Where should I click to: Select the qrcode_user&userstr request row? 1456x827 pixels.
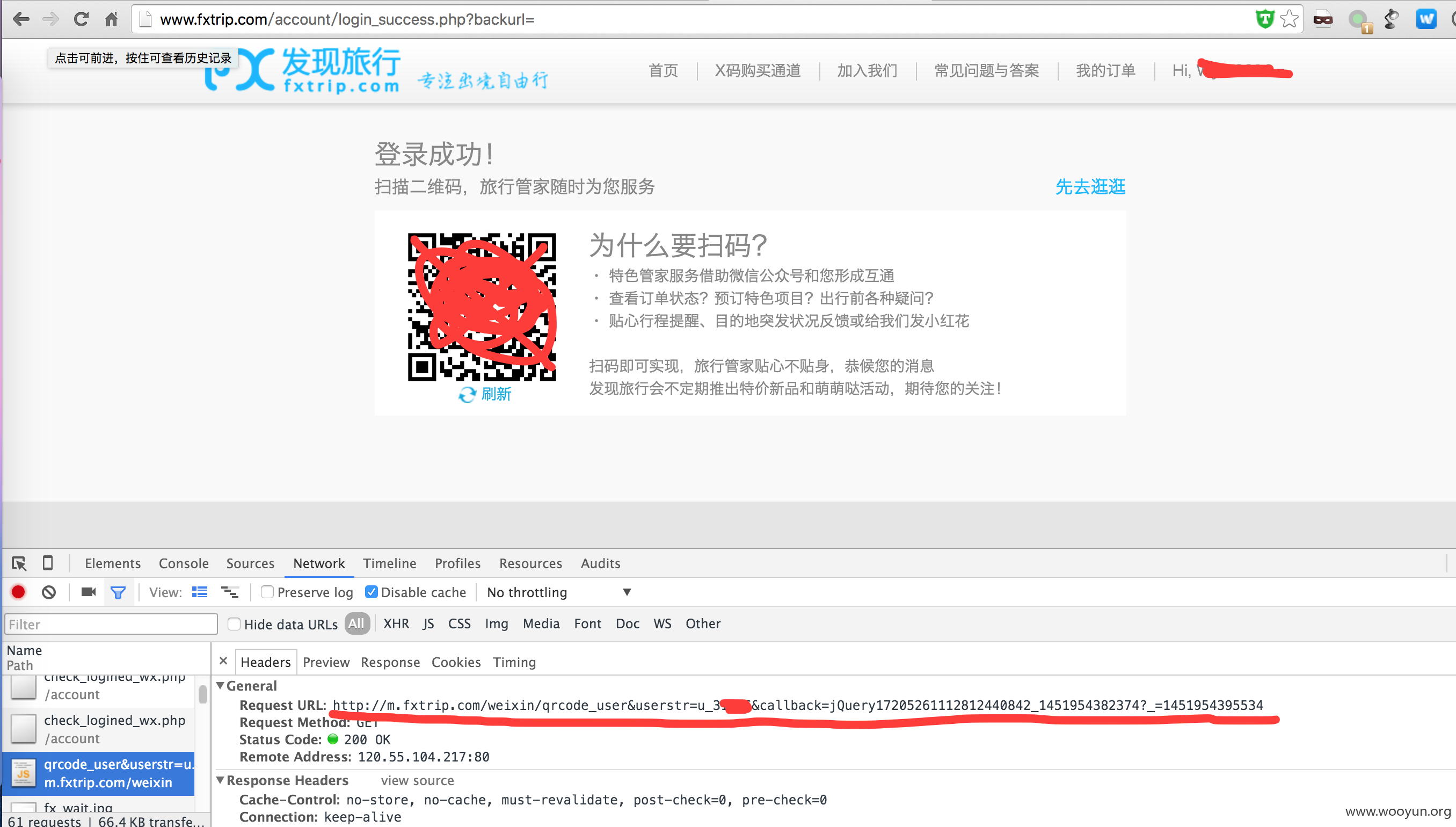[x=99, y=773]
